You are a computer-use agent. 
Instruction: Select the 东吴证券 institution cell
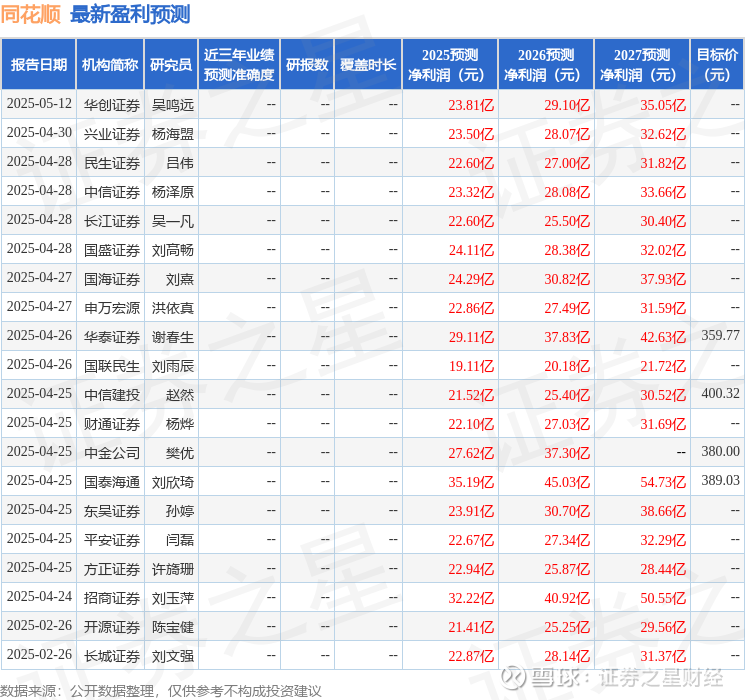click(x=112, y=511)
